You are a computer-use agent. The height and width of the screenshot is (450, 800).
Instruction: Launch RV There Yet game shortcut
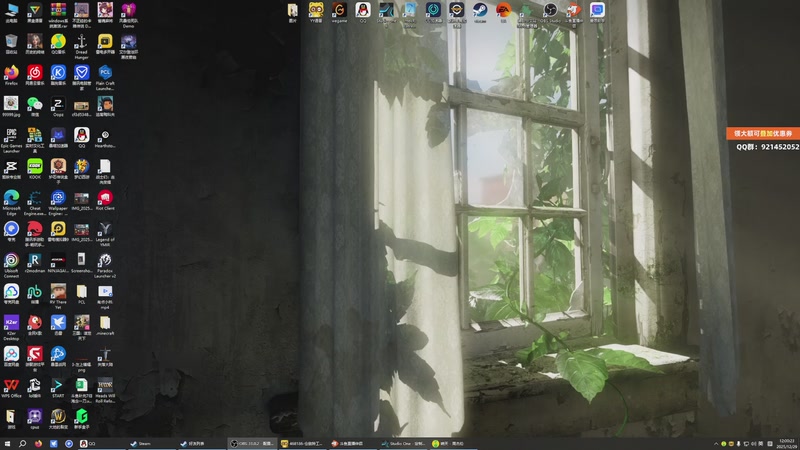(x=58, y=296)
